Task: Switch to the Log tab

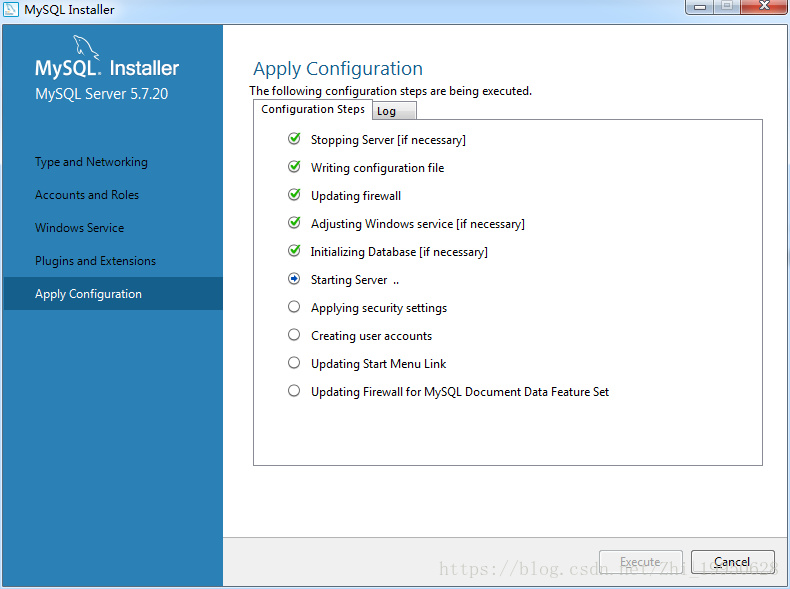Action: (x=394, y=111)
